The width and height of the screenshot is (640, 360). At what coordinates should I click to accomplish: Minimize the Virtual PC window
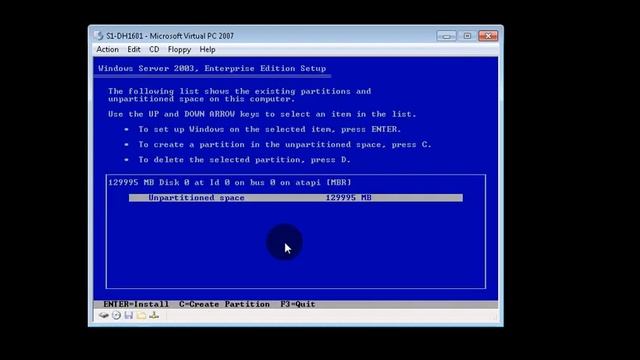447,36
